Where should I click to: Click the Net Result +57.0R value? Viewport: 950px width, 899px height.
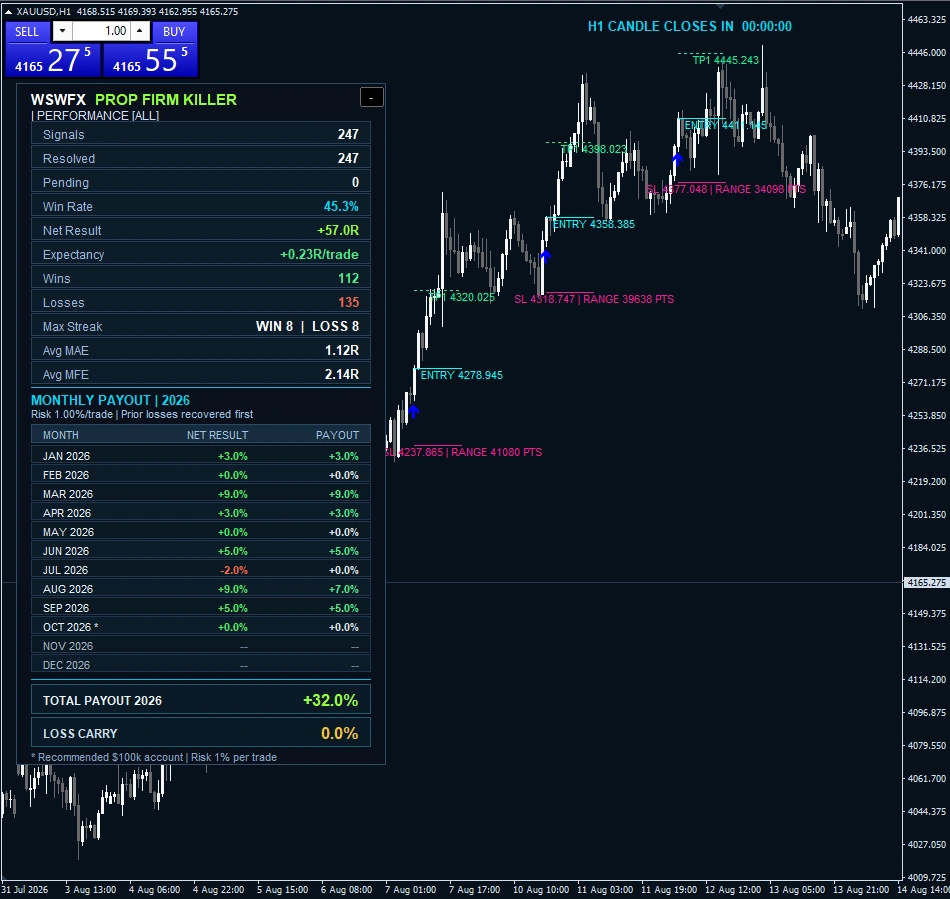click(x=337, y=230)
